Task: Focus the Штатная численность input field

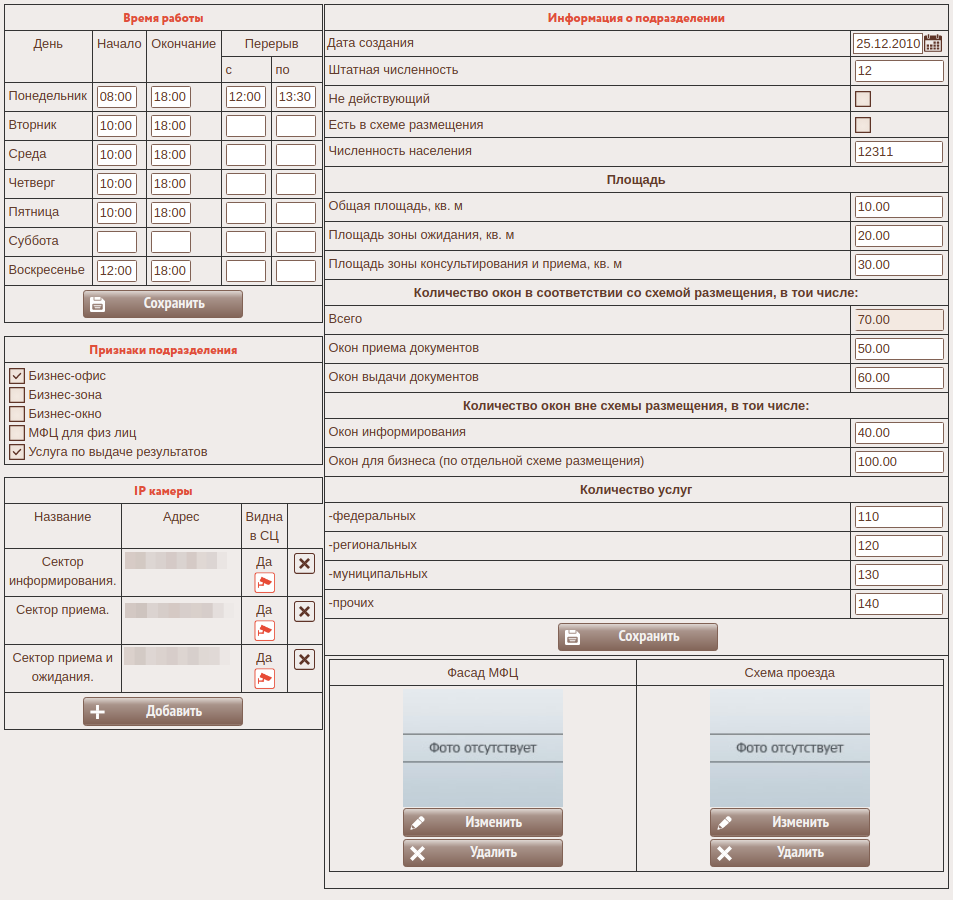Action: (x=899, y=71)
